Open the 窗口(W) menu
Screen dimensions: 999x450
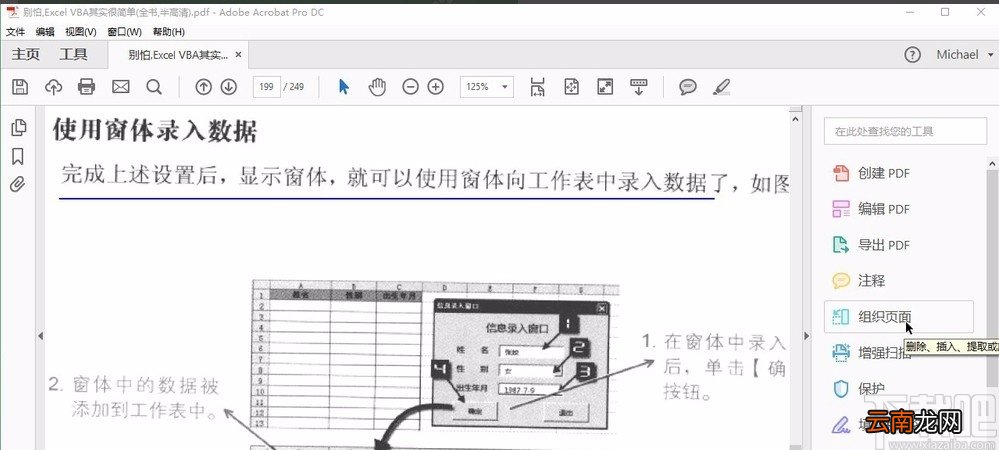pyautogui.click(x=125, y=32)
